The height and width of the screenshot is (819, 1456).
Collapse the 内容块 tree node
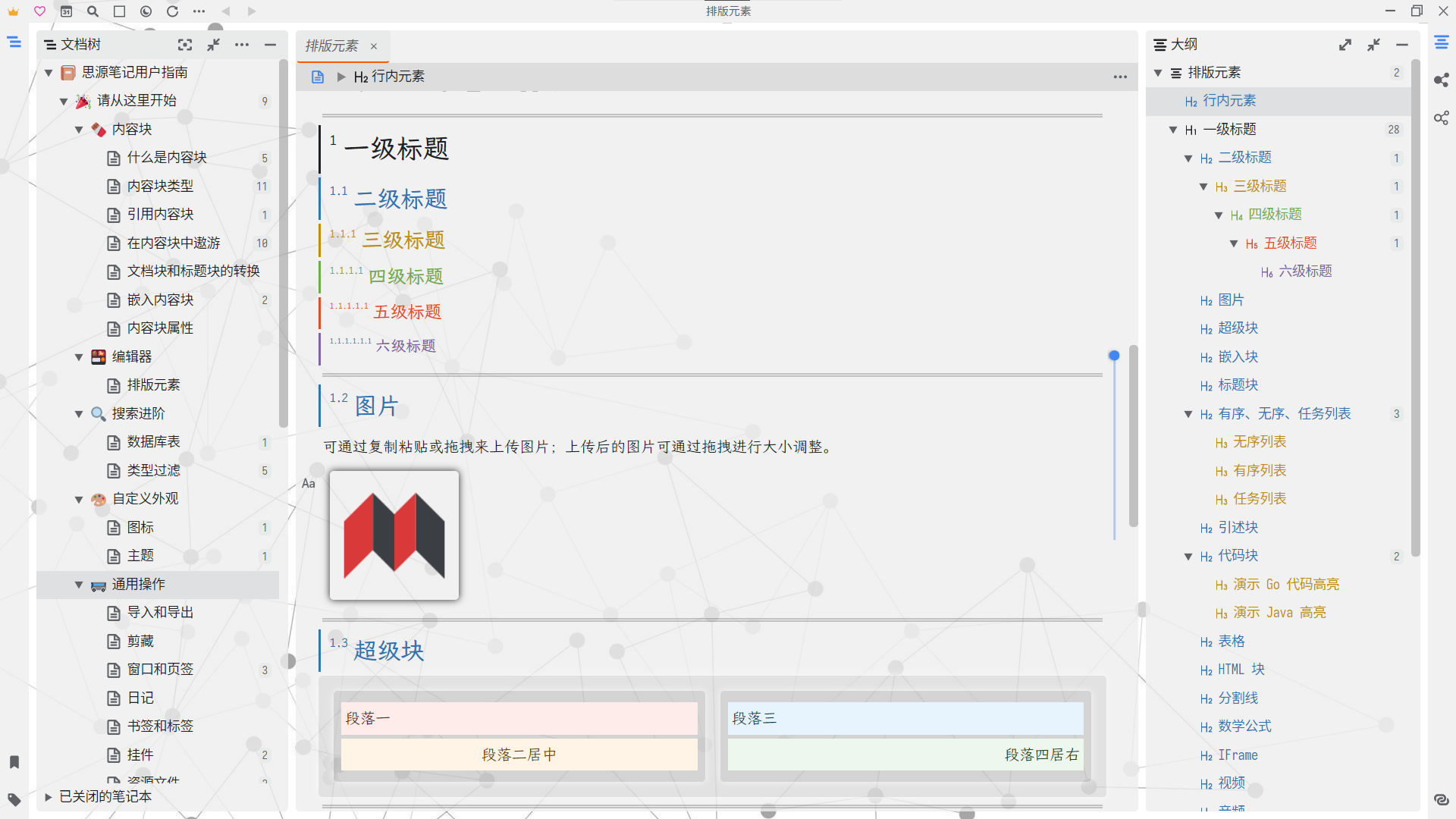click(79, 130)
